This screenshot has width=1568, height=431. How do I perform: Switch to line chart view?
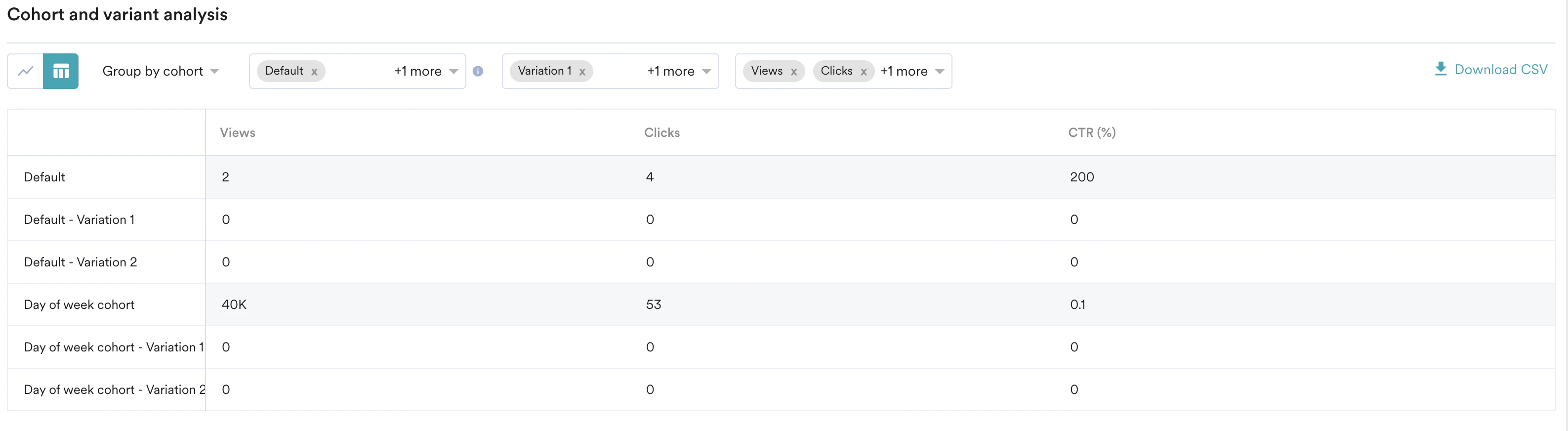click(25, 71)
